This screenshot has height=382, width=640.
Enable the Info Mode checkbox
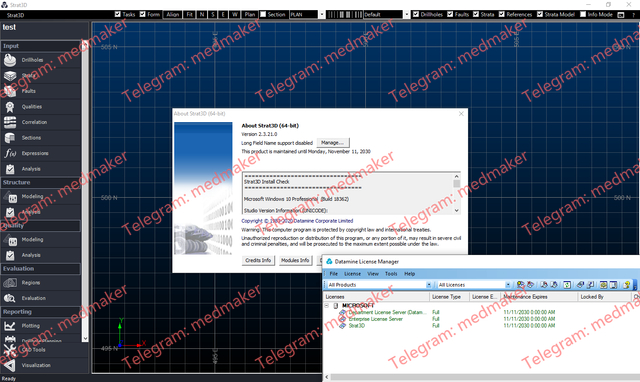(583, 14)
